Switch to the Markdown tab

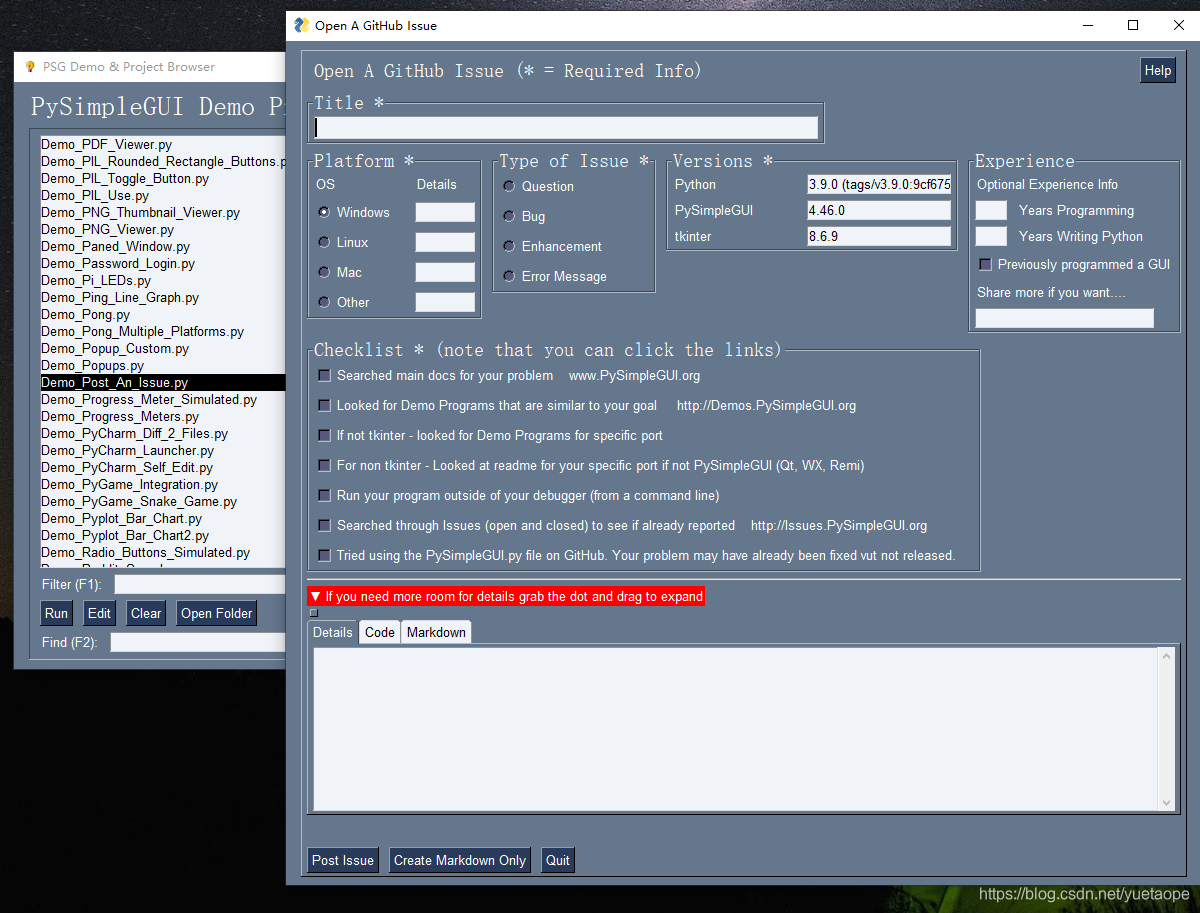point(436,632)
